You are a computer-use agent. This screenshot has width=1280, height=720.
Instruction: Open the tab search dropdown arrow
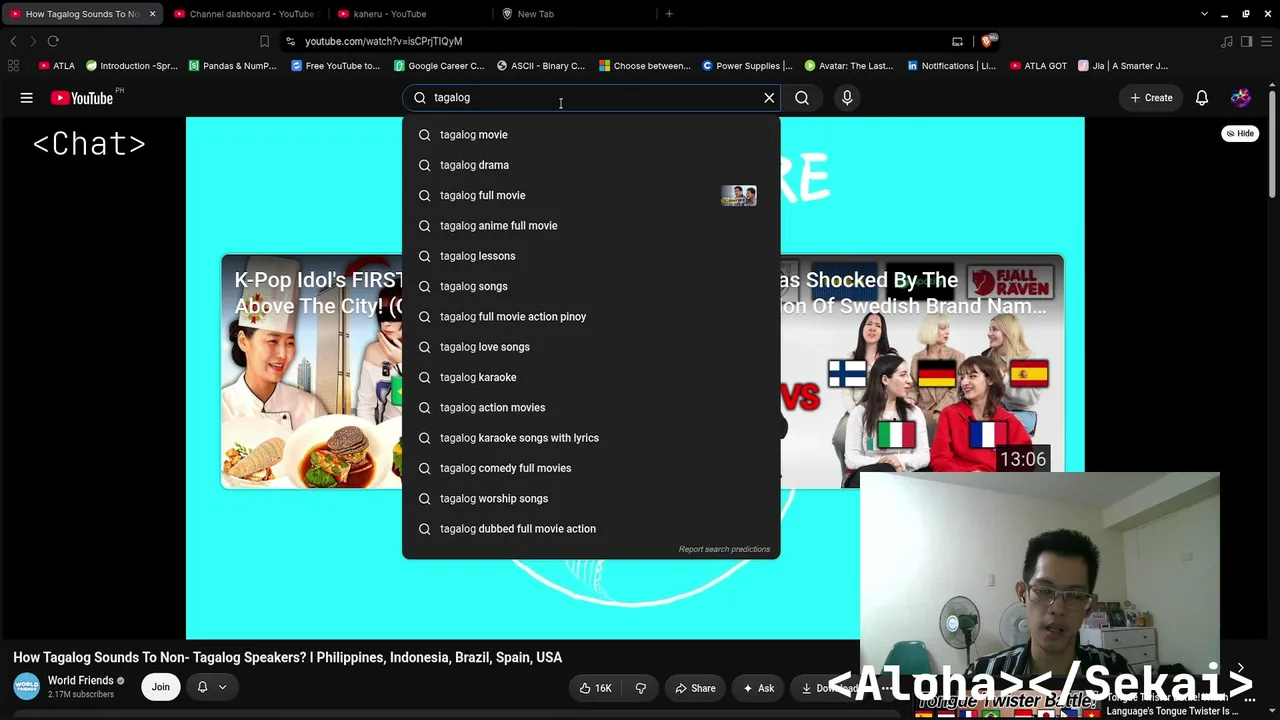(1204, 14)
